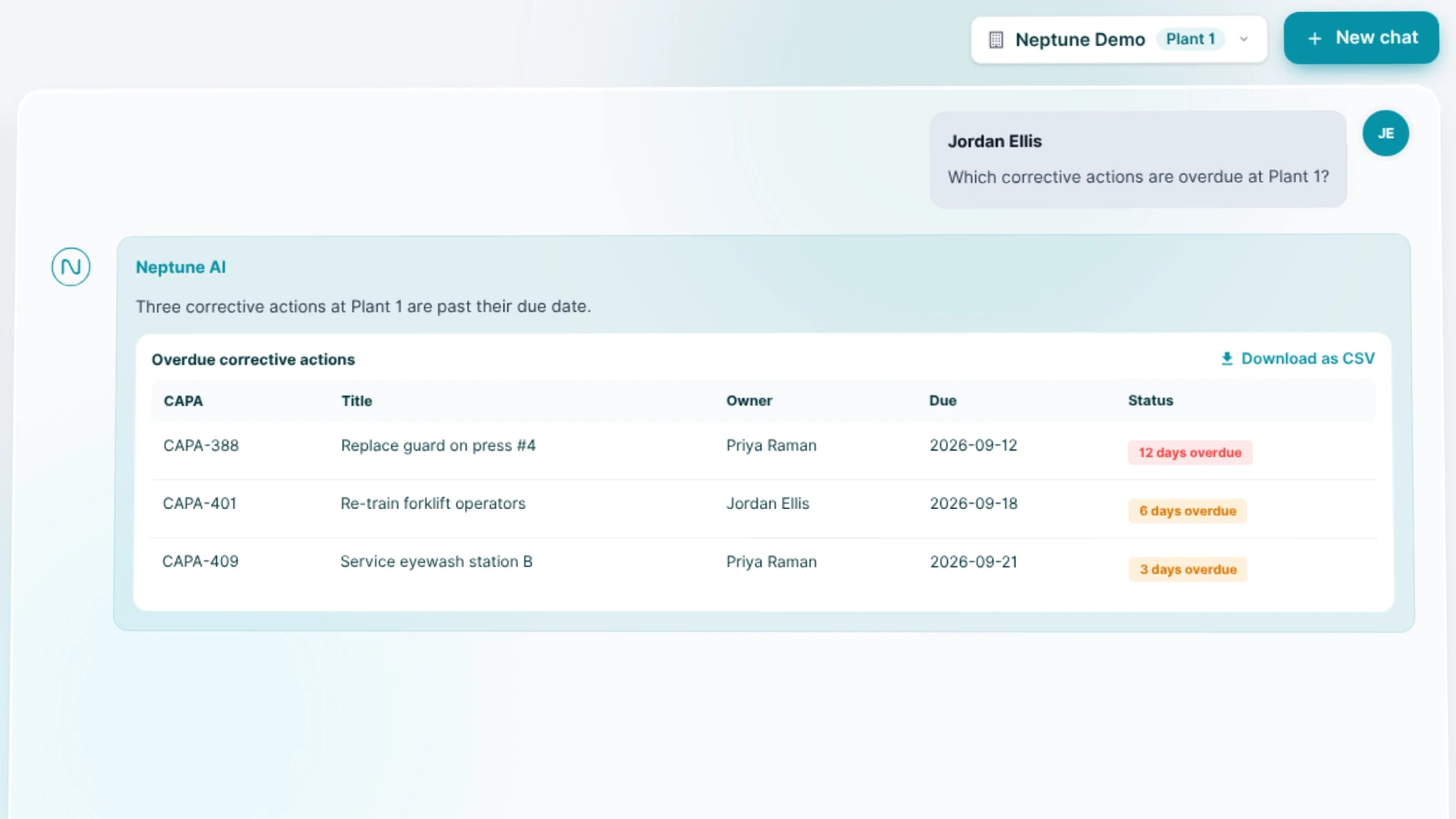Viewport: 1456px width, 819px height.
Task: Click the Status column header
Action: click(1150, 400)
